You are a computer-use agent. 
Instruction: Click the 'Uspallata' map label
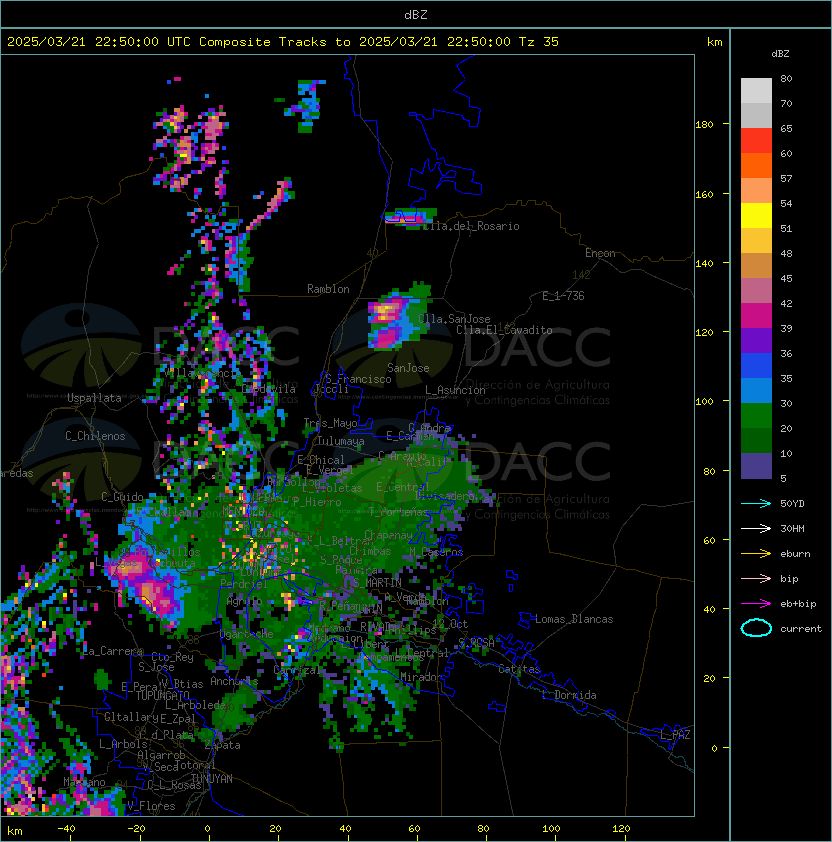(x=94, y=398)
